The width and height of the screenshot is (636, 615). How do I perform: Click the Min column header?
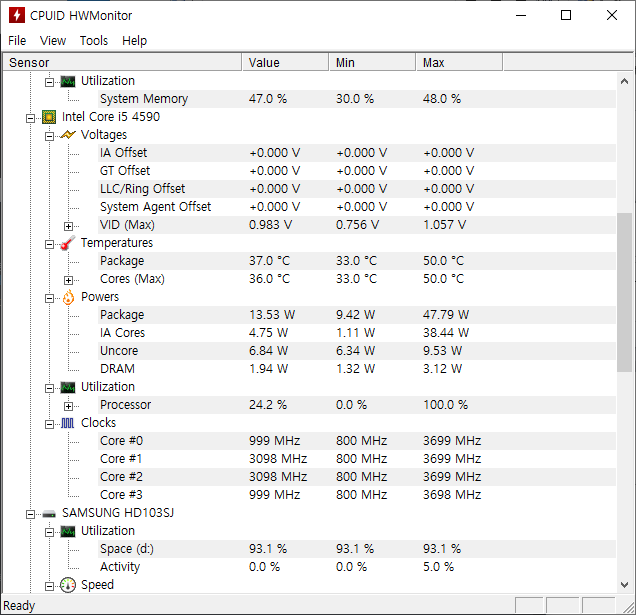pos(373,62)
